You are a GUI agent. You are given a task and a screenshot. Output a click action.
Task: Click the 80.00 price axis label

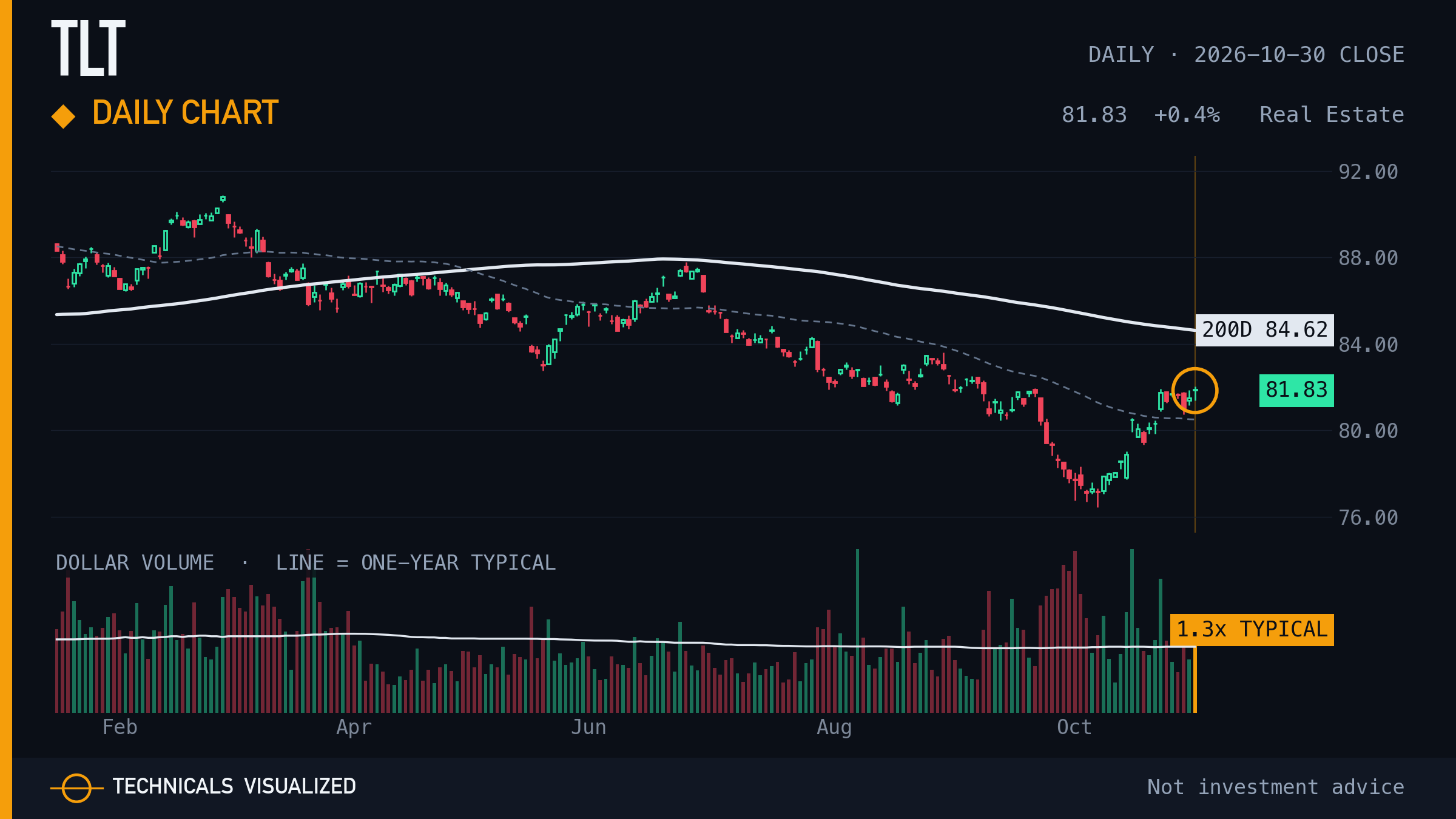click(1368, 431)
